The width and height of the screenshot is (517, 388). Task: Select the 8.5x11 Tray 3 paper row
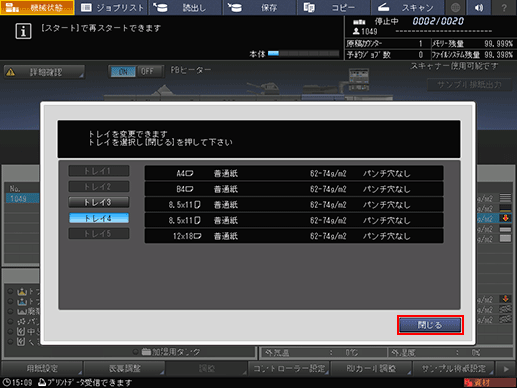(x=294, y=205)
